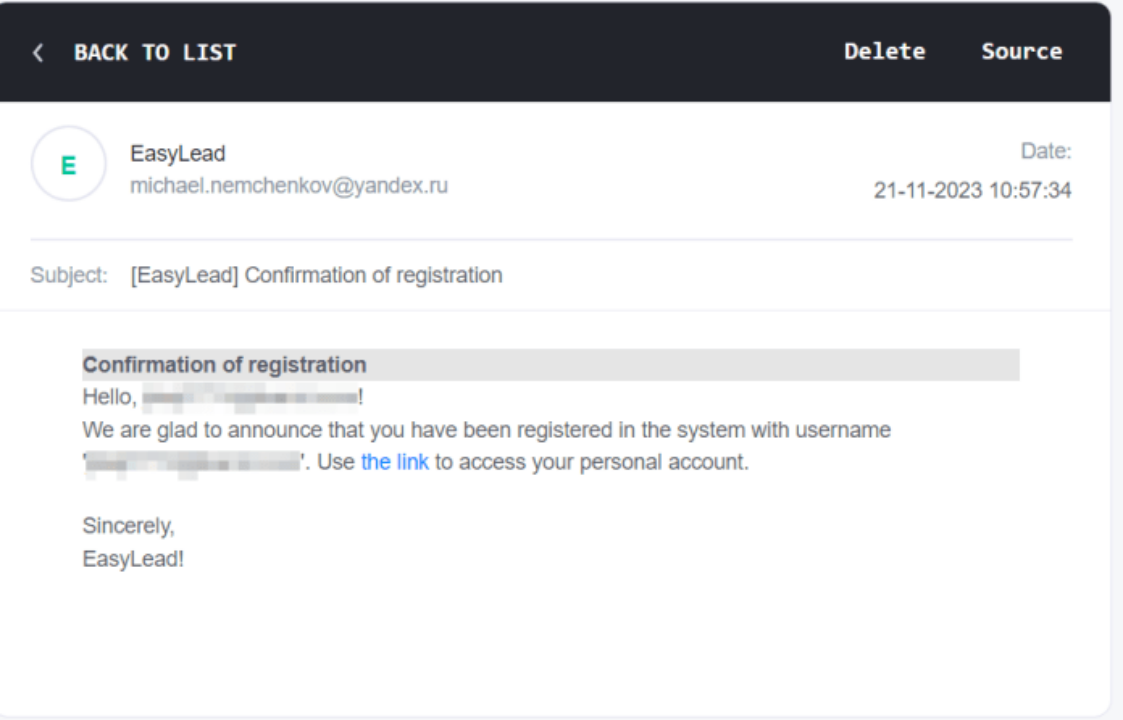
Task: Click the michael.nemchenkov@yandex.ru sender address
Action: 289,186
